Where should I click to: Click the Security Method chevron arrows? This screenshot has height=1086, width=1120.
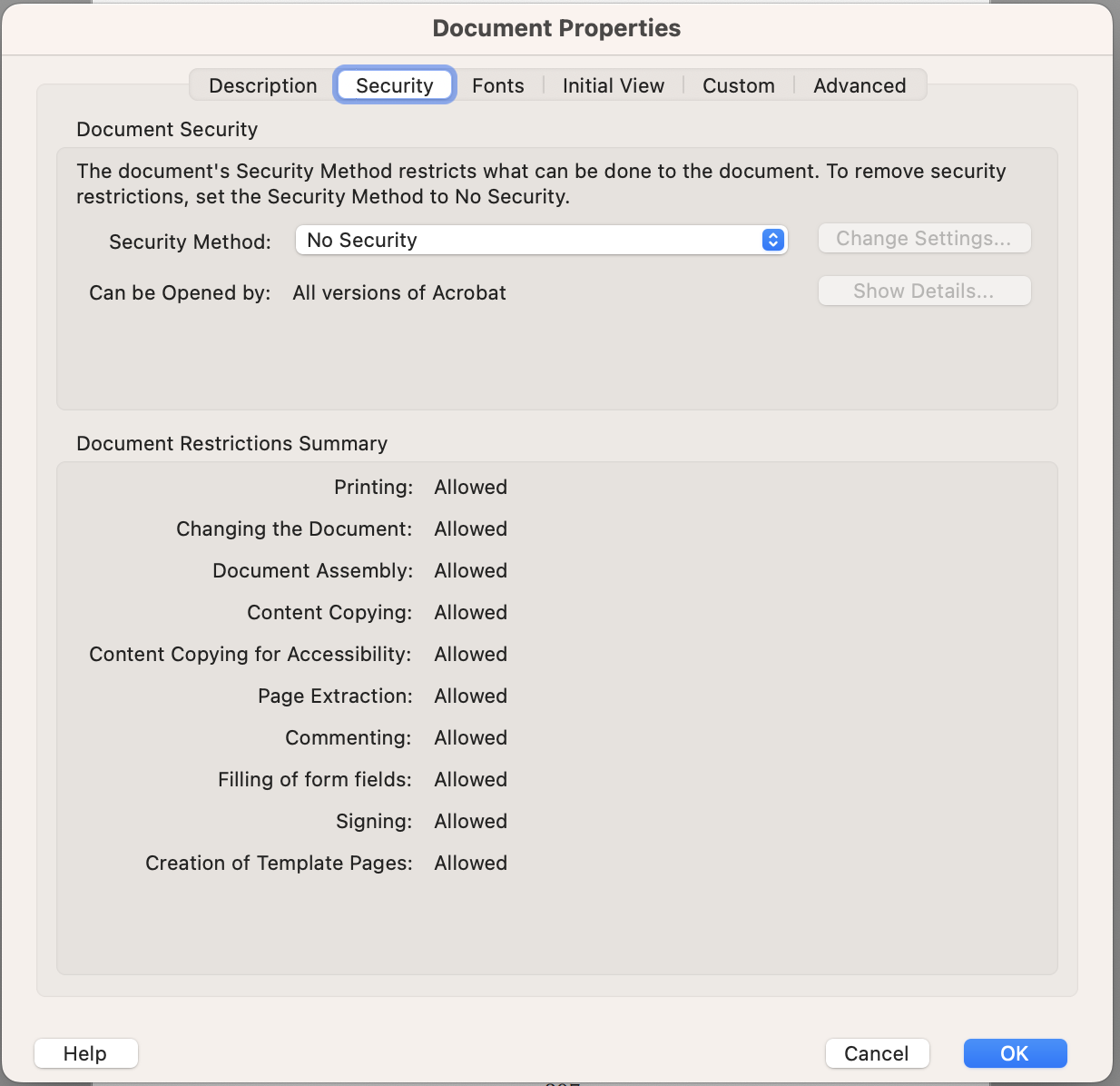[772, 240]
